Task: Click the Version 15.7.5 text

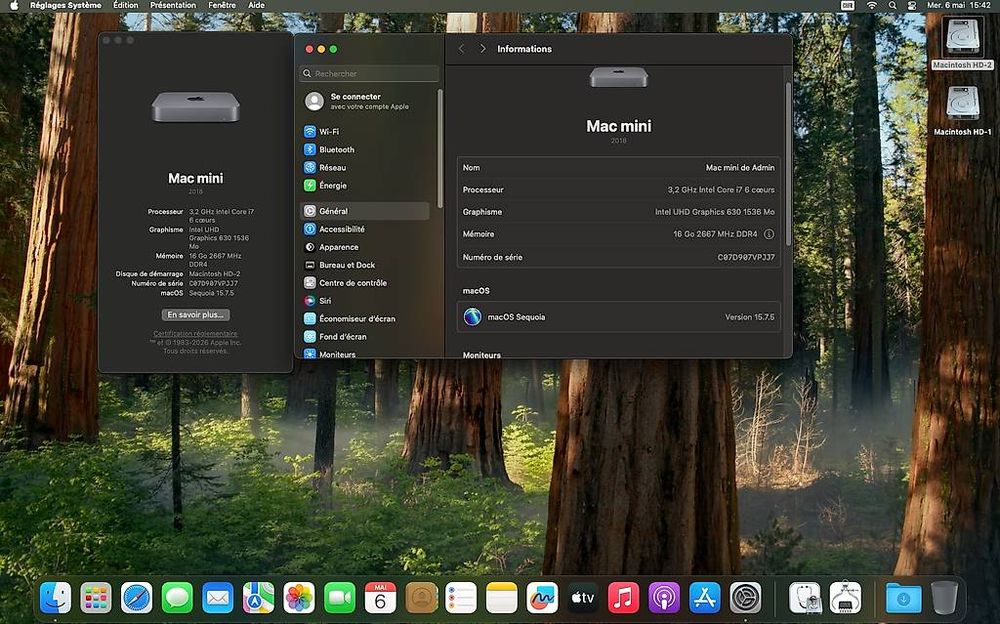Action: click(749, 316)
